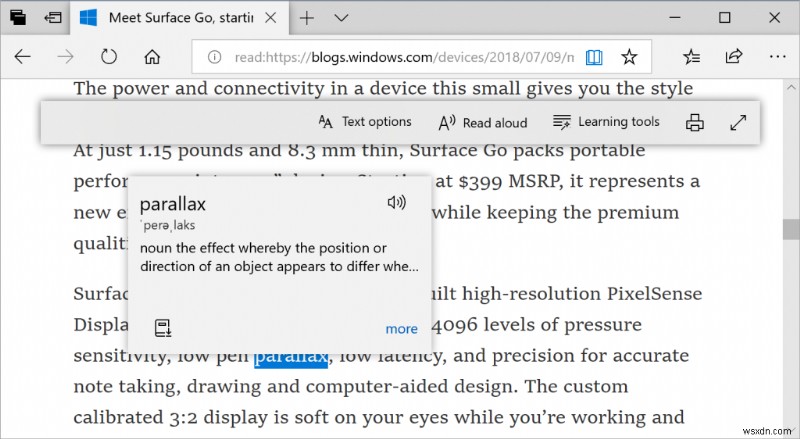Viewport: 800px width, 439px height.
Task: Click the definition text beginning 'noun the effect'
Action: coord(279,257)
